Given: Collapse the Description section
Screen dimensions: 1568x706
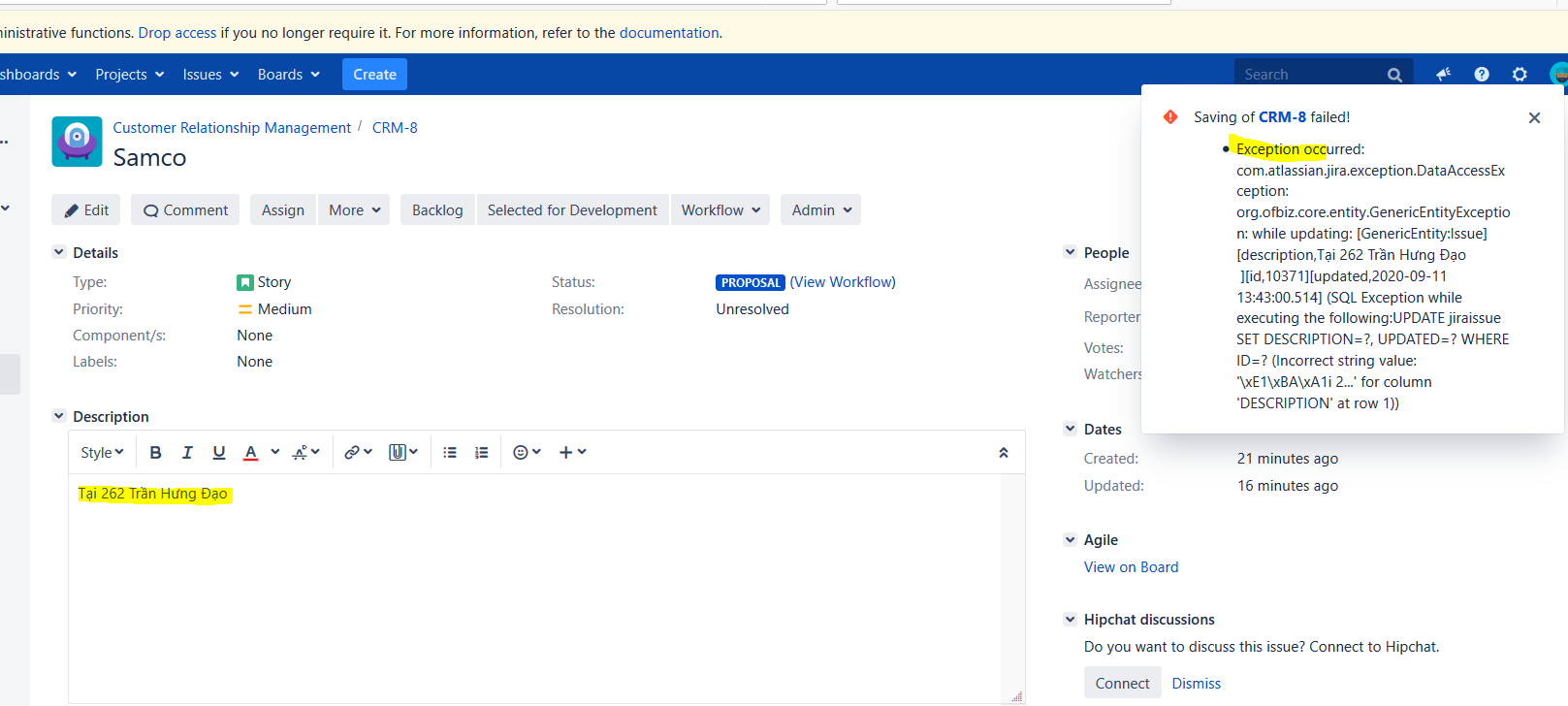Looking at the screenshot, I should (58, 416).
